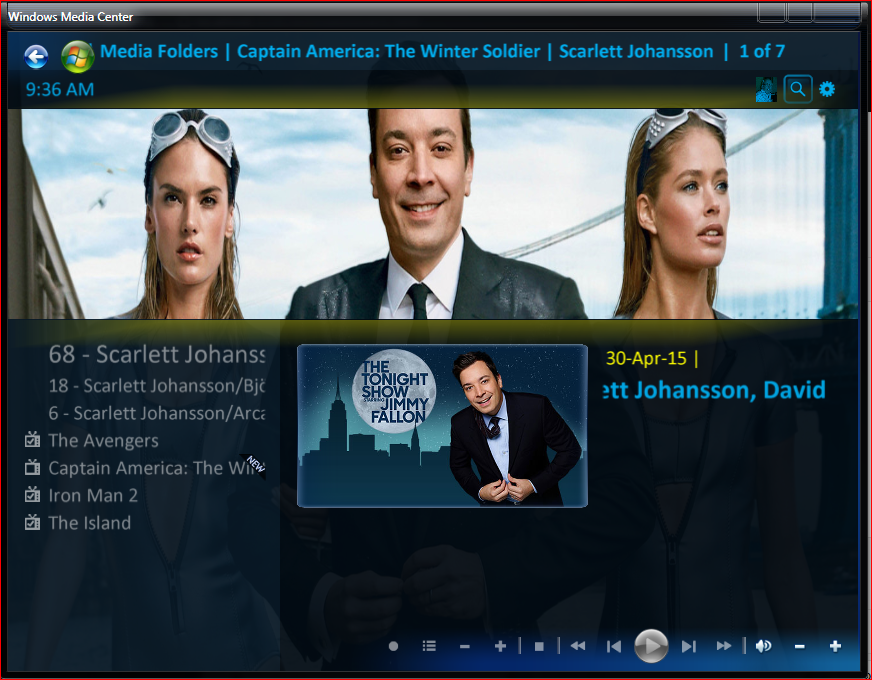Maximize the Windows Media Center window
872x680 pixels.
(800, 12)
